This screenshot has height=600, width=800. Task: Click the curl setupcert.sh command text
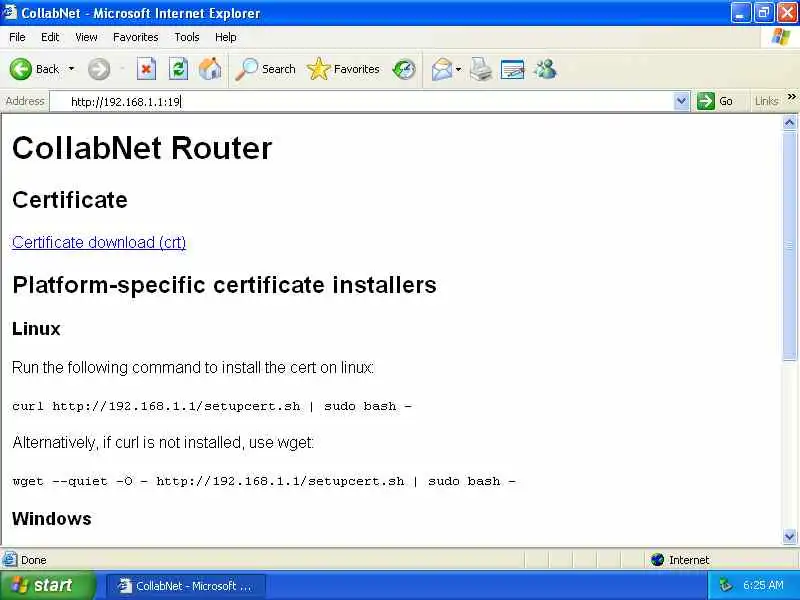[212, 406]
